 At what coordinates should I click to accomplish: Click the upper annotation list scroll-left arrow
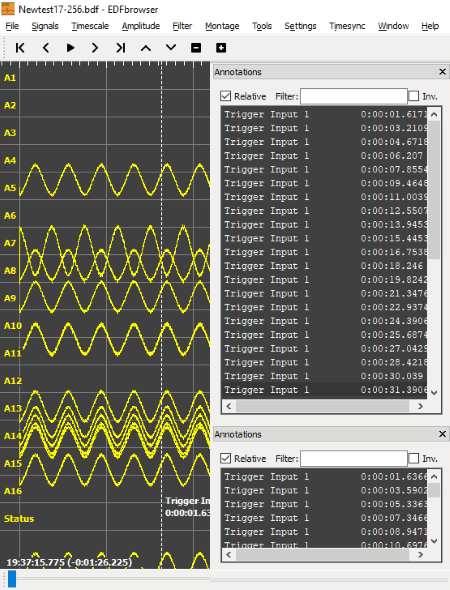click(x=228, y=406)
